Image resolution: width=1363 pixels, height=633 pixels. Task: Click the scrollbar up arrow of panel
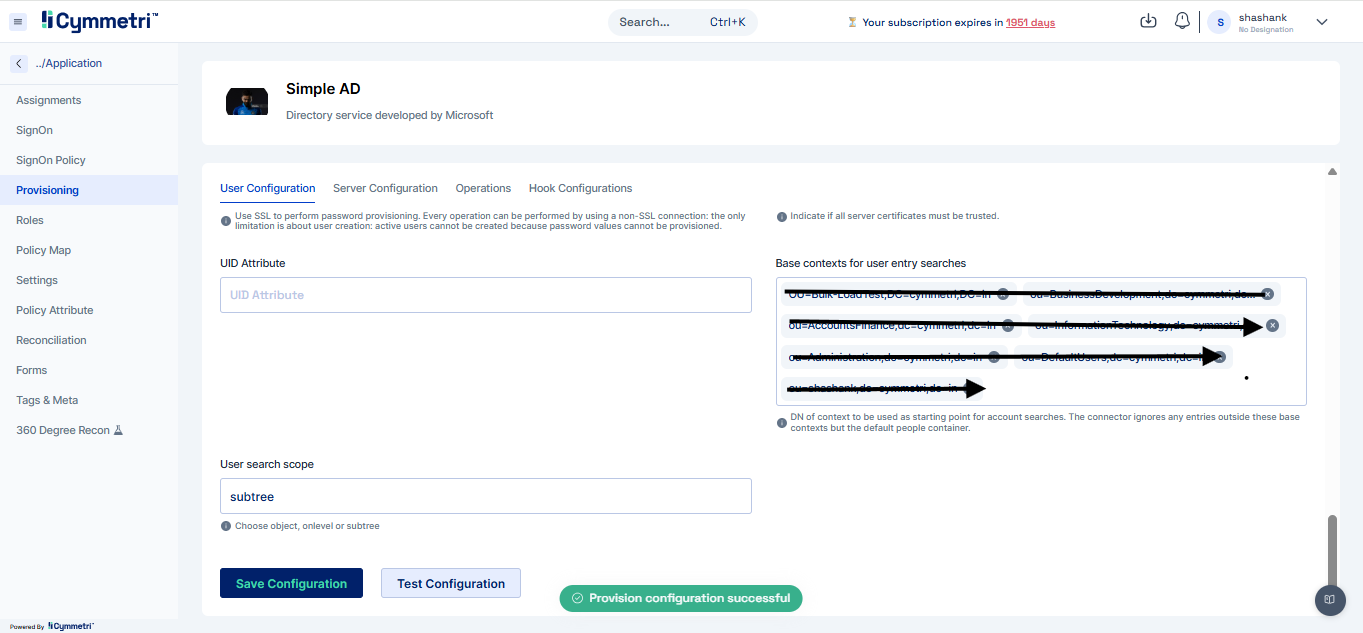click(1331, 172)
